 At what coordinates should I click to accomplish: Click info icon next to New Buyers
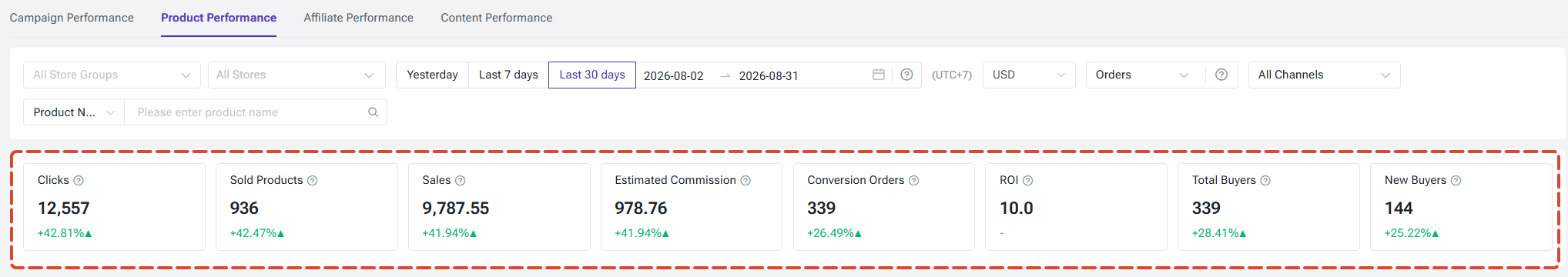[x=1456, y=181]
